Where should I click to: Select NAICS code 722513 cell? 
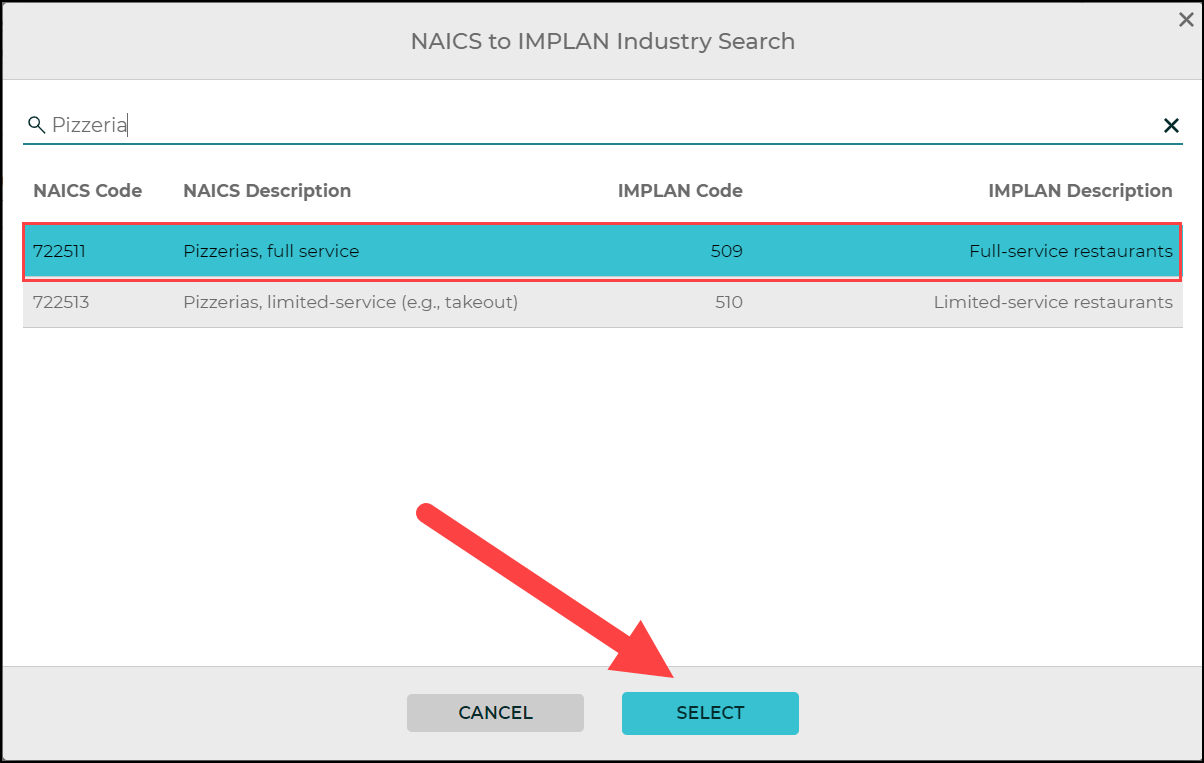(61, 302)
